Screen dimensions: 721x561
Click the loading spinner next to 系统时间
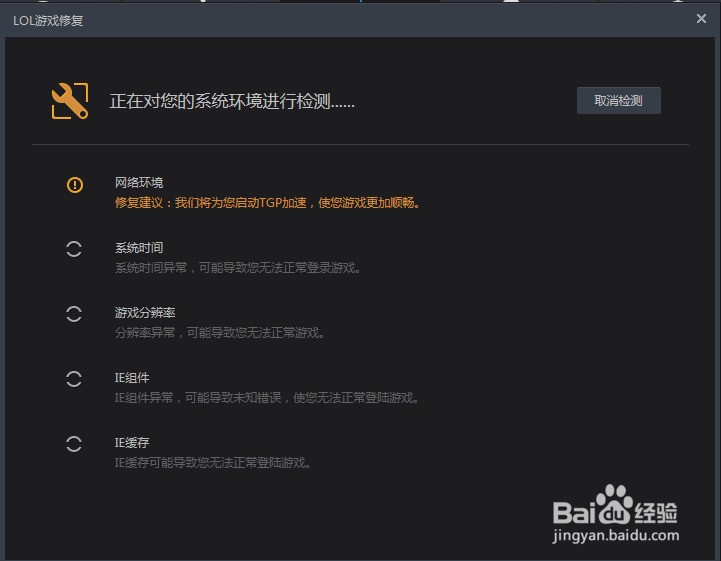[x=74, y=249]
